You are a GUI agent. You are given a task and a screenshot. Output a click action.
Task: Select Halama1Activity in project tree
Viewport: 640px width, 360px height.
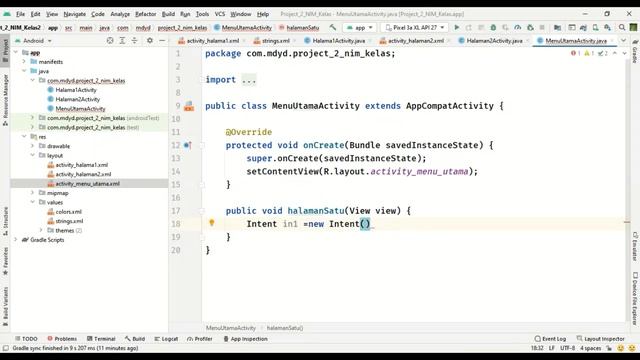pos(76,90)
